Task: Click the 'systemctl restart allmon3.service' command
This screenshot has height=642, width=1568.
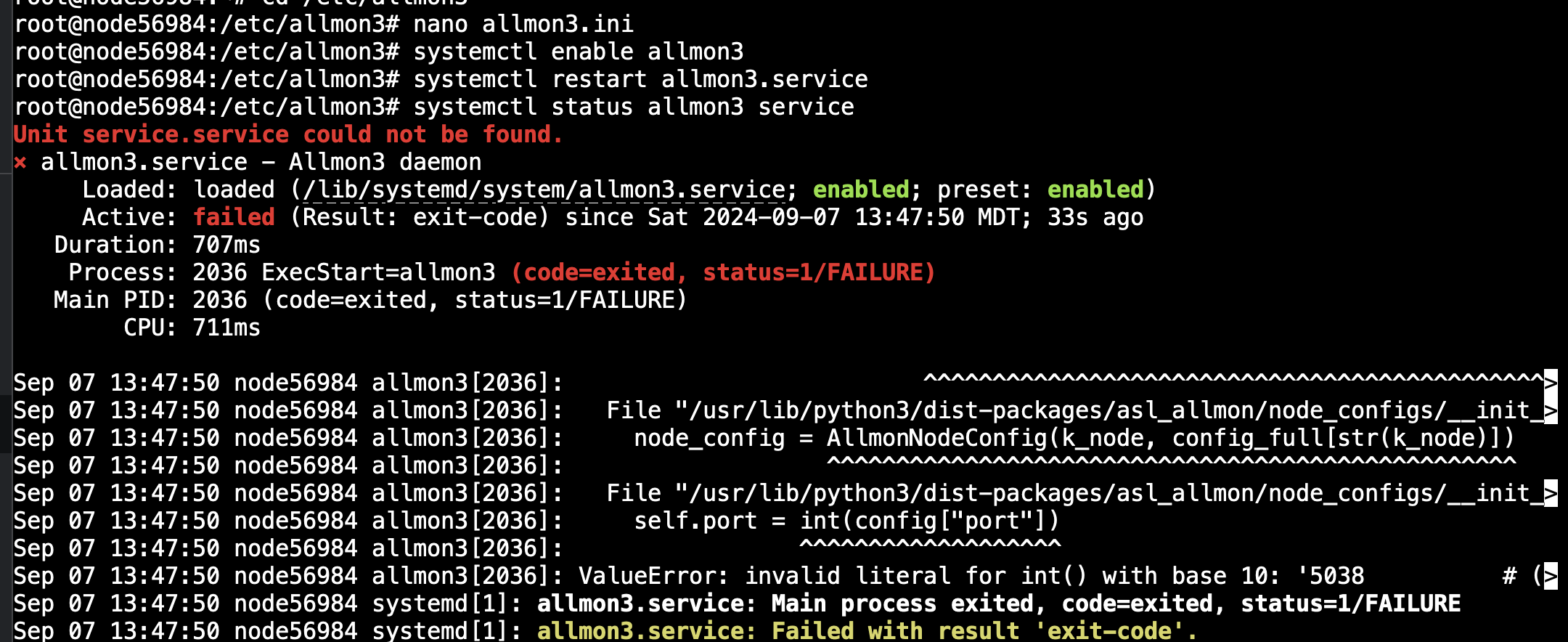Action: coord(640,79)
